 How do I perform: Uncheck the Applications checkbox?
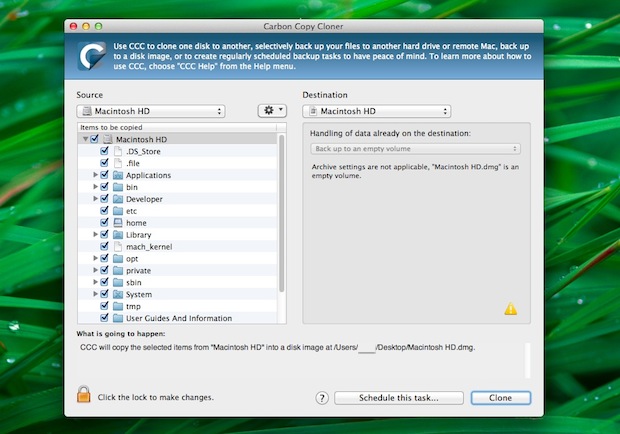(104, 175)
